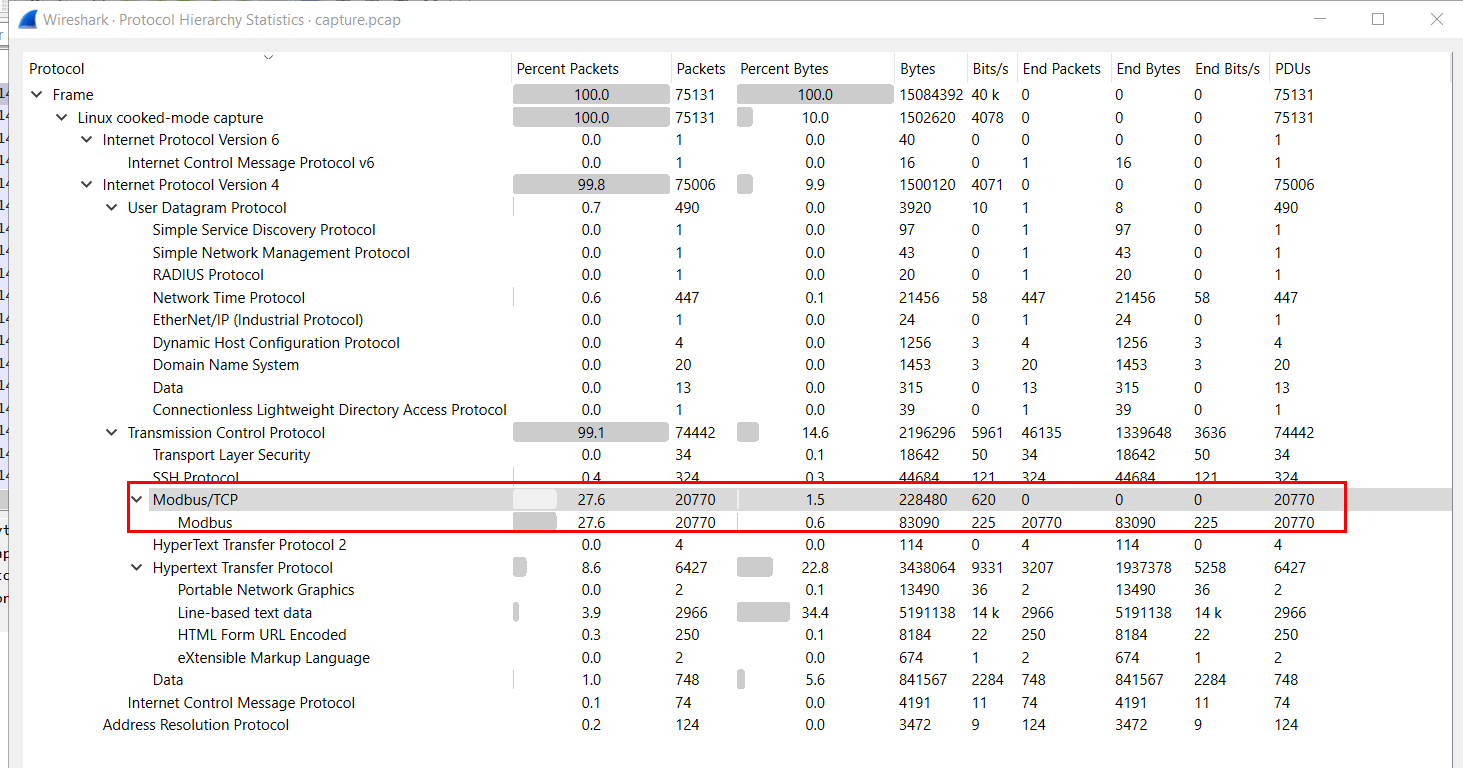Screen dimensions: 1463x768
Task: Sort by the Percent Bytes column
Action: 784,69
